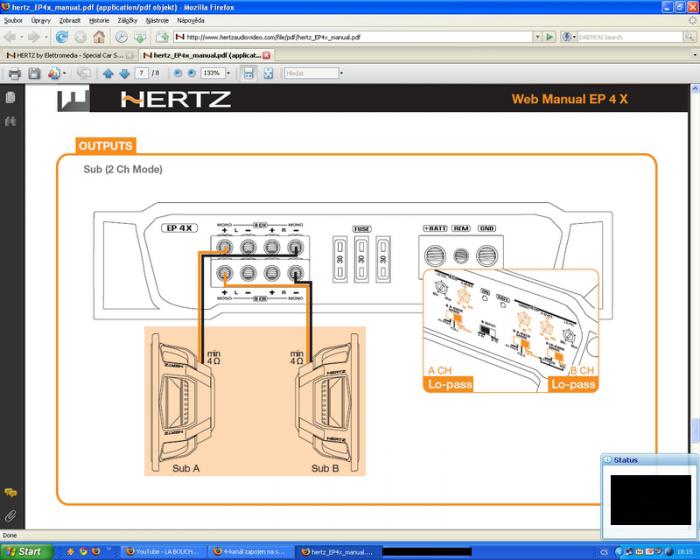Open the Záložky menu
The width and height of the screenshot is (700, 560).
tap(127, 20)
